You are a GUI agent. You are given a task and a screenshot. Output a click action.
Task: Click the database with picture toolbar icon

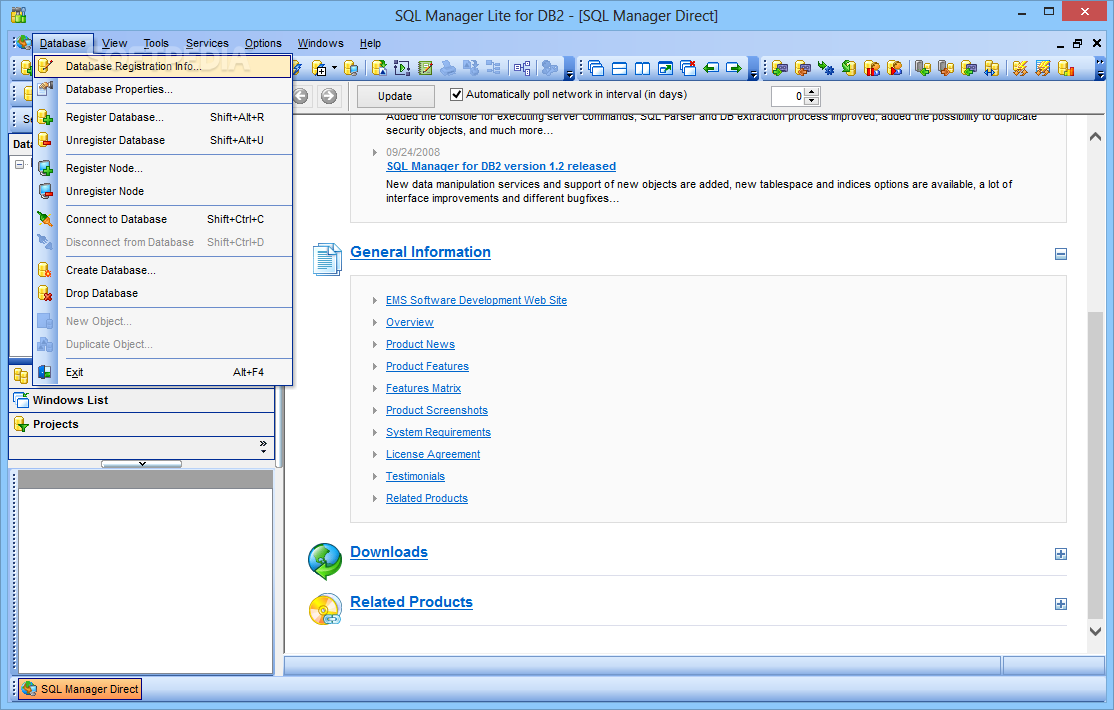(380, 68)
